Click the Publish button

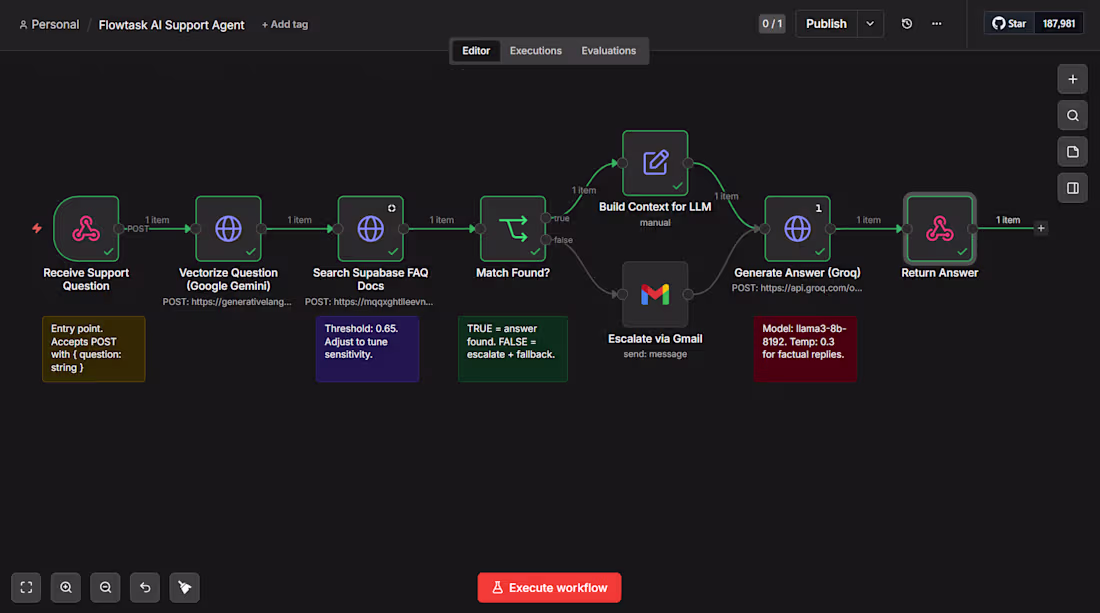[826, 24]
